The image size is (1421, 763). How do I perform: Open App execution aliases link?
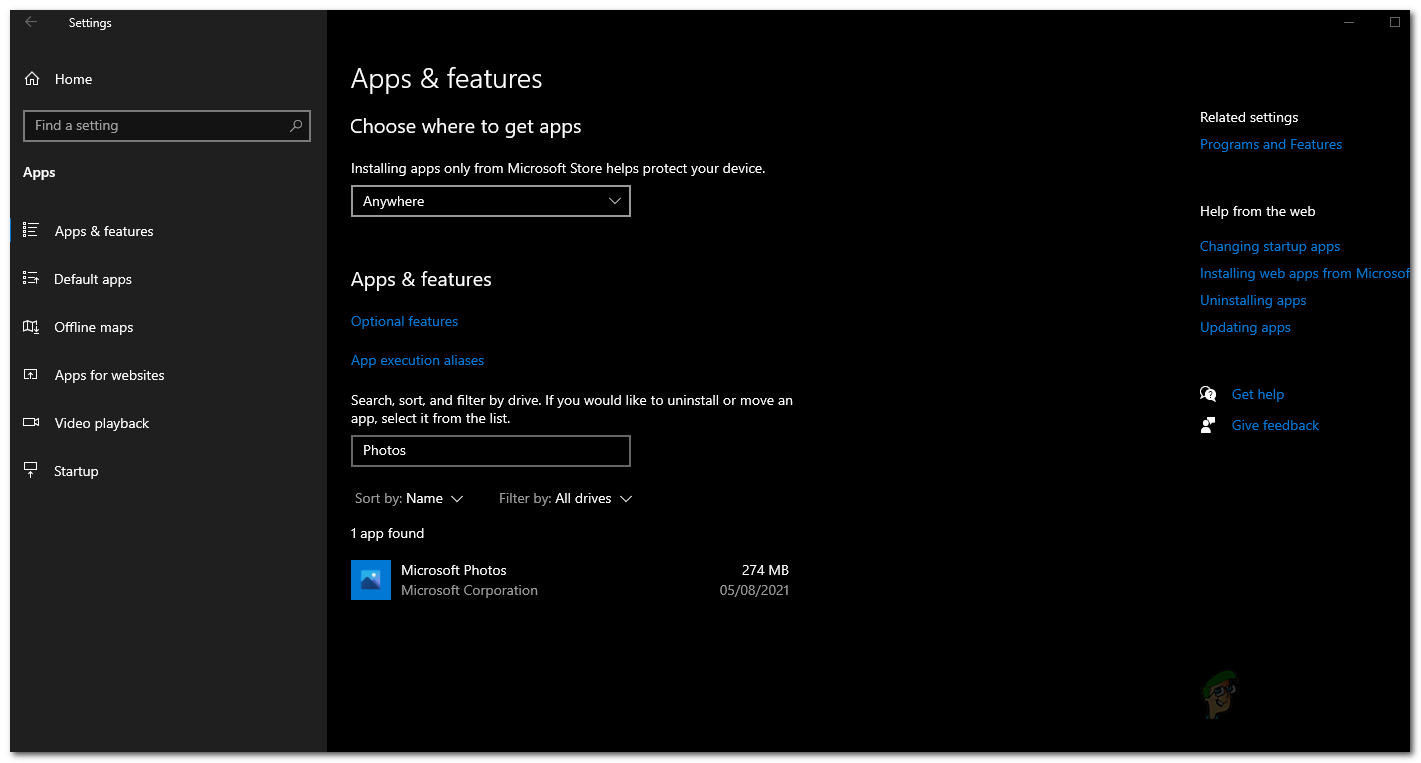(x=417, y=360)
